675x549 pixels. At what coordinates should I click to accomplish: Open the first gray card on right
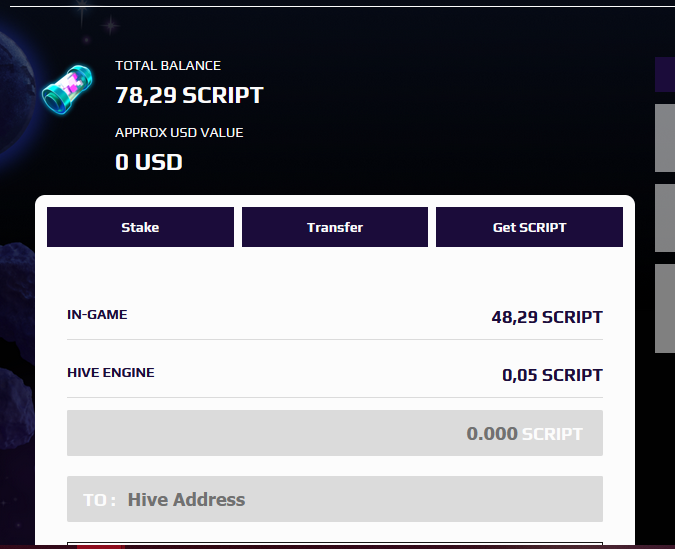(x=665, y=138)
